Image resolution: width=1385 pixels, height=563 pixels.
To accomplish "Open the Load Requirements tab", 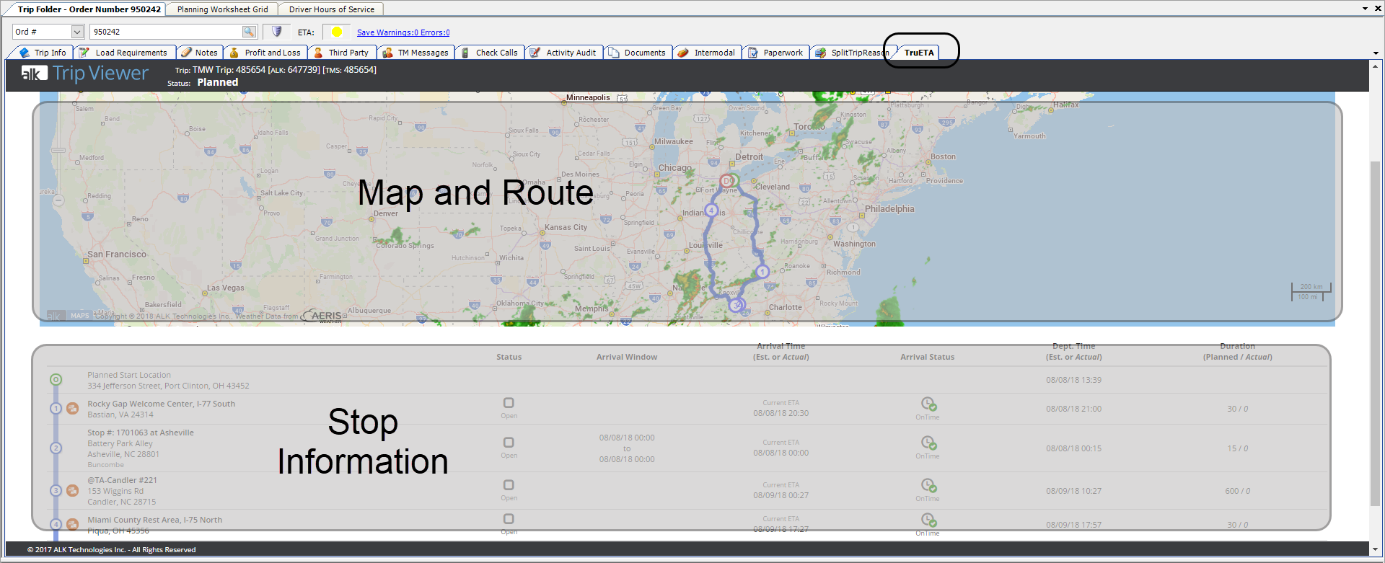I will click(123, 52).
